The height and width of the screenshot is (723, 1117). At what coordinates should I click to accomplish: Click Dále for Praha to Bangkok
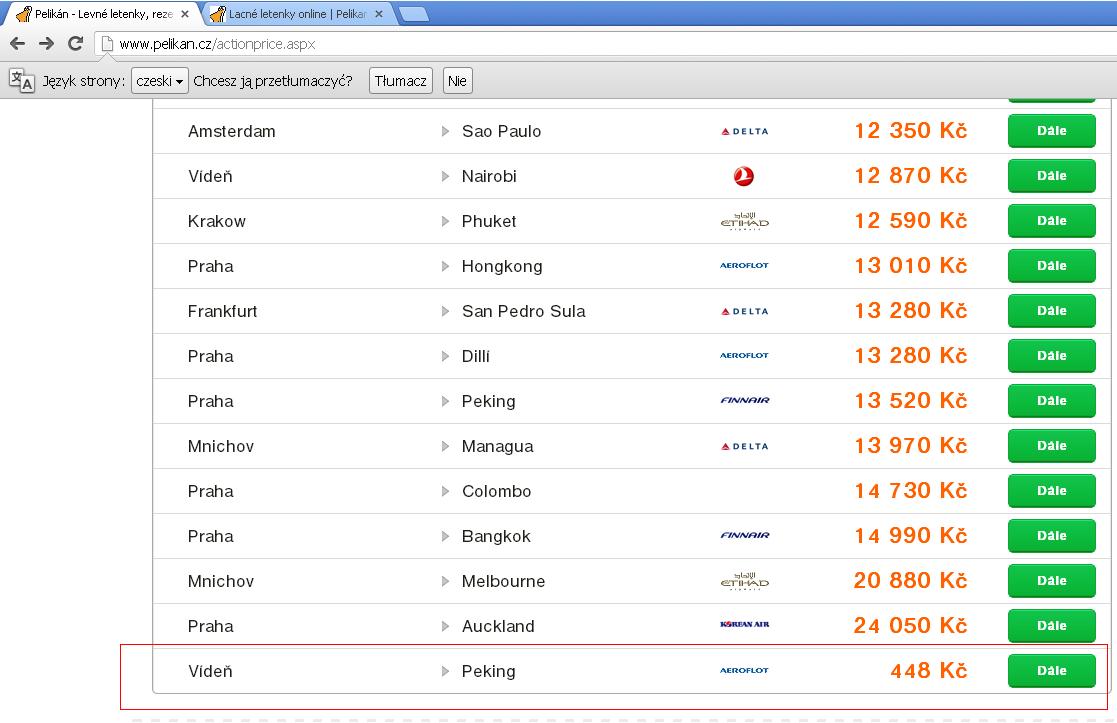click(x=1051, y=536)
